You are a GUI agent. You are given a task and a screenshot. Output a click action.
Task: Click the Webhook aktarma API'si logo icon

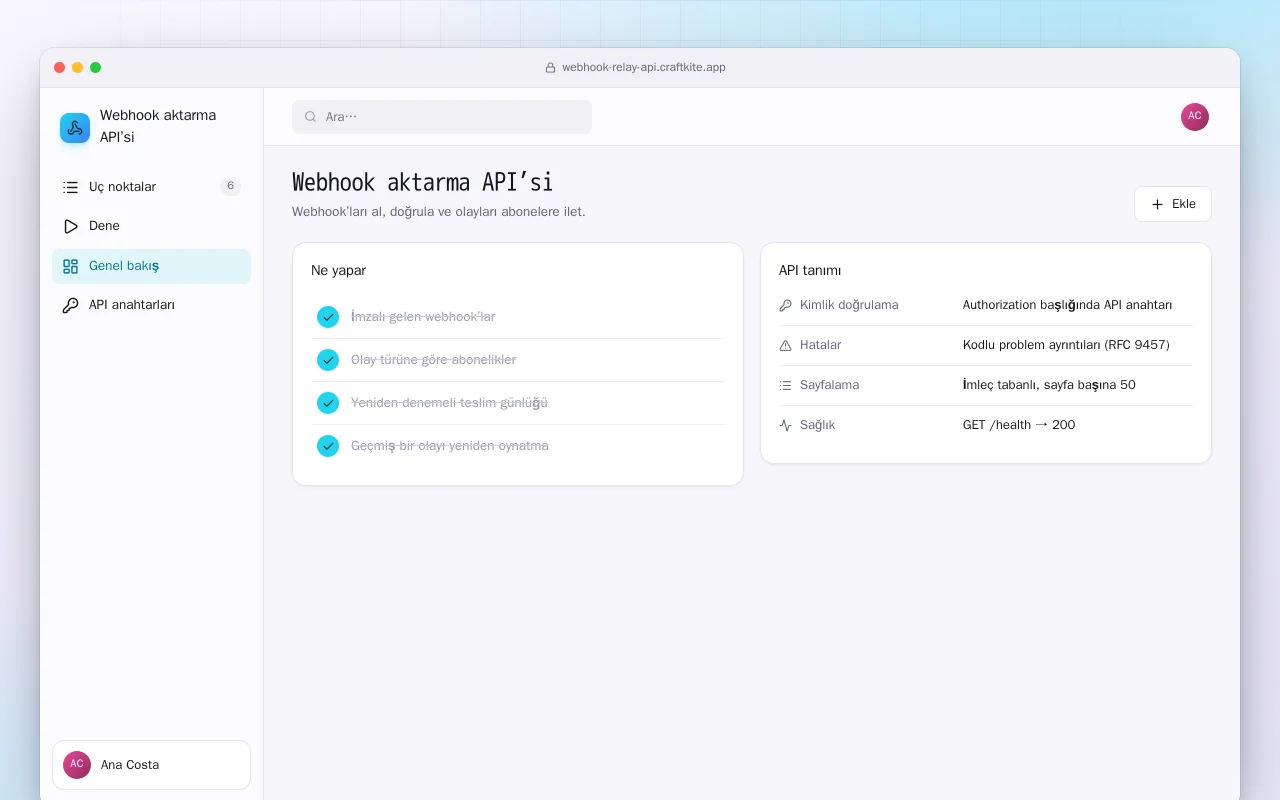tap(75, 128)
